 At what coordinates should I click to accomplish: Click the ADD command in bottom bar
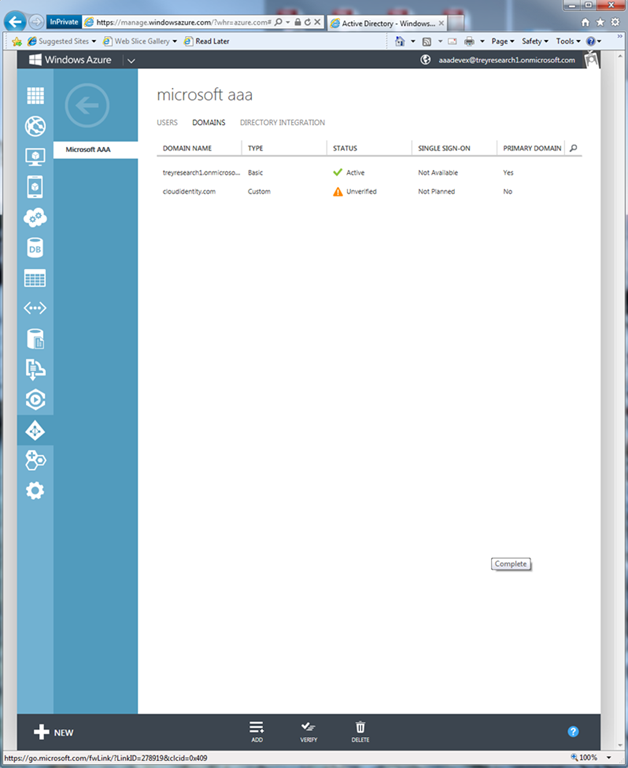[x=257, y=731]
